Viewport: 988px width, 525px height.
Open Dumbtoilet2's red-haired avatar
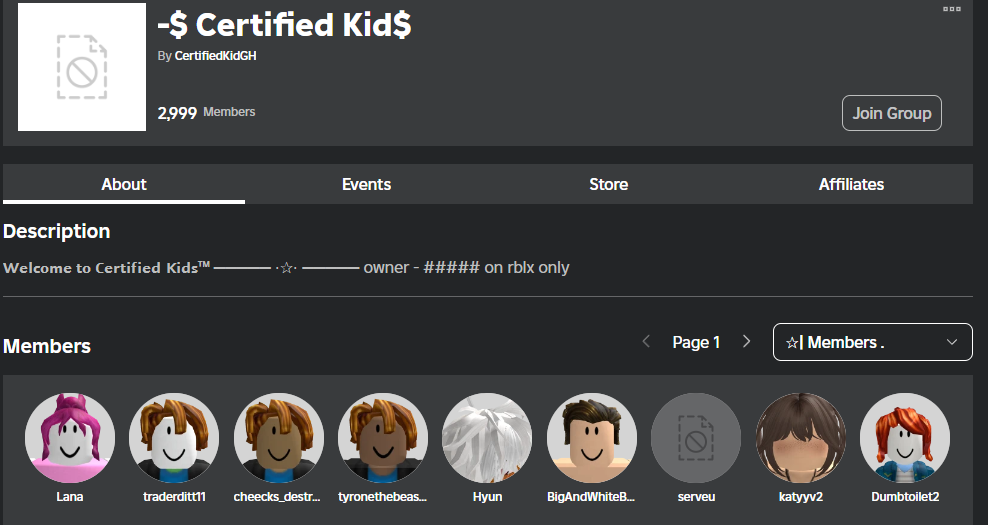point(905,438)
